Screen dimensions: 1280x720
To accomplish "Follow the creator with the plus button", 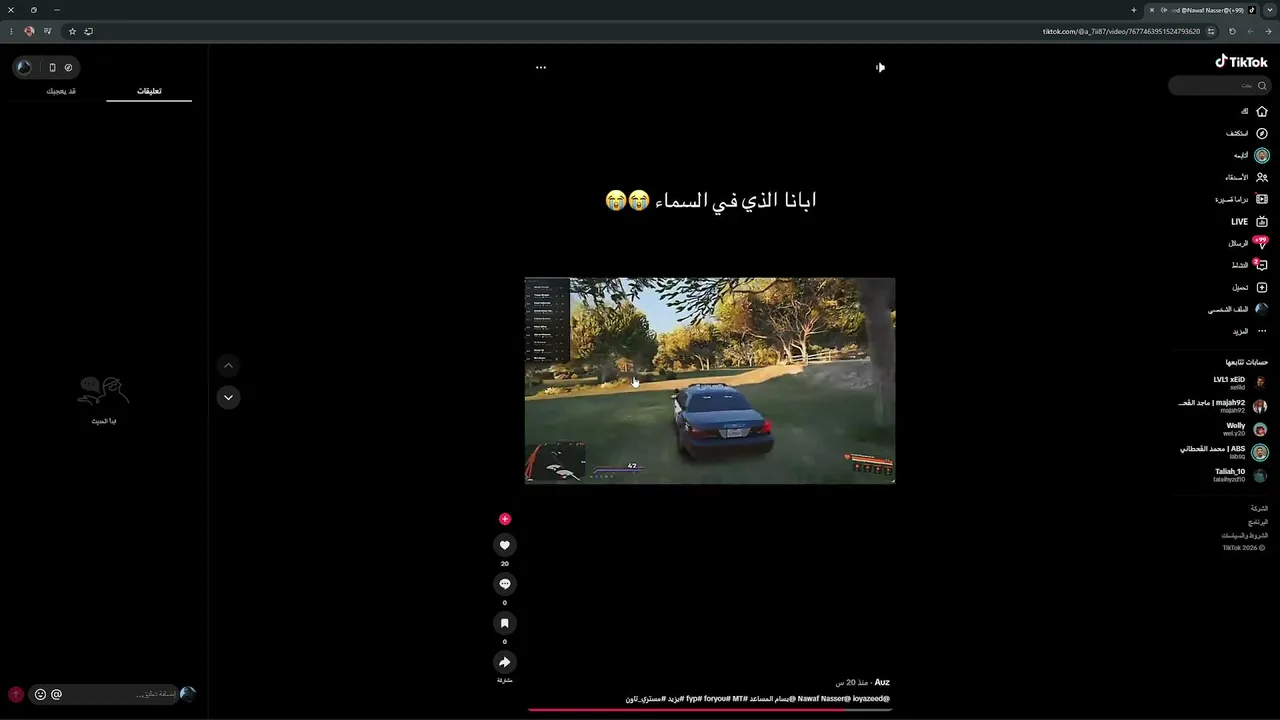I will (505, 519).
